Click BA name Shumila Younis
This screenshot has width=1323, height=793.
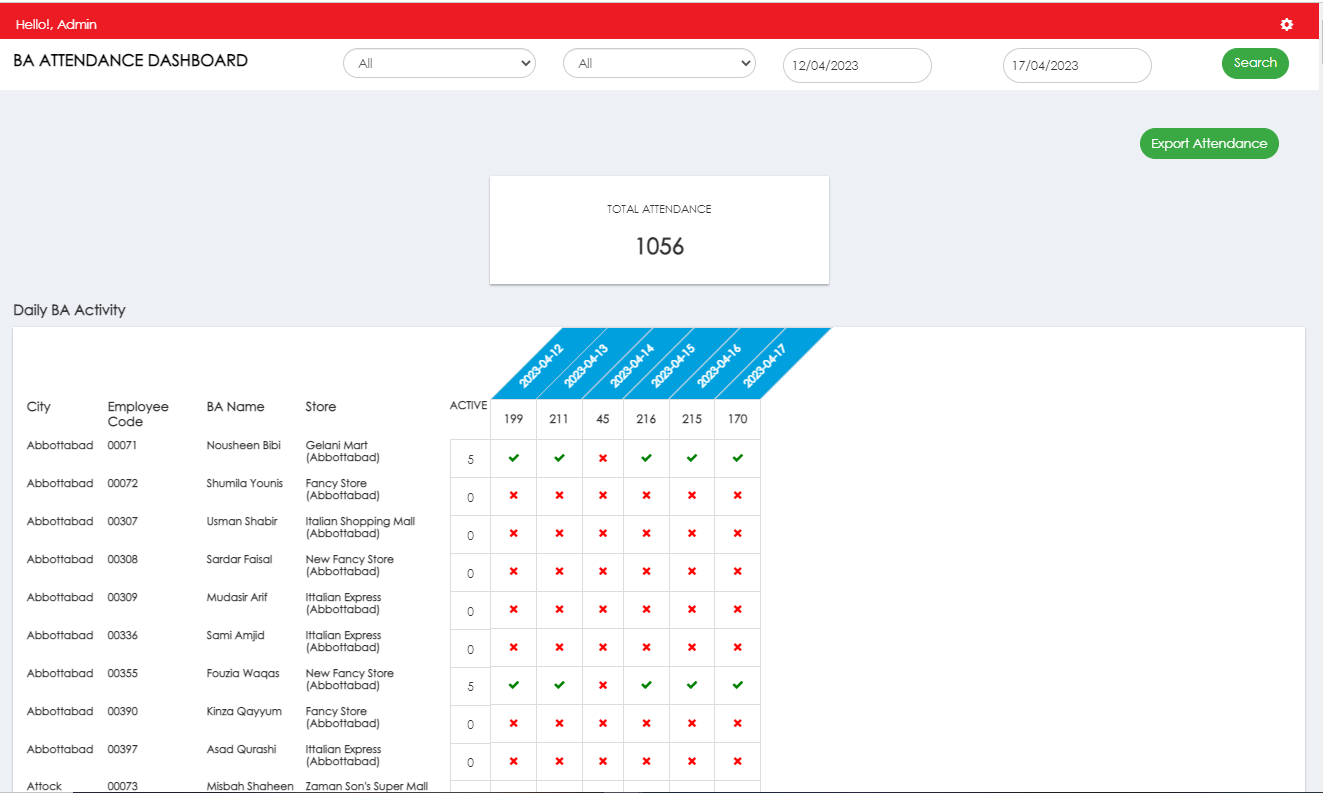[244, 484]
